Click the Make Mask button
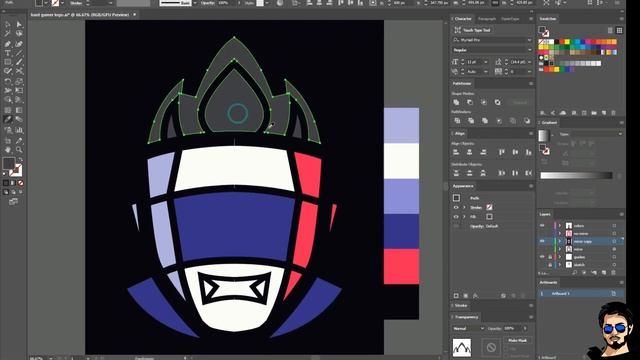640x360 pixels. (517, 340)
